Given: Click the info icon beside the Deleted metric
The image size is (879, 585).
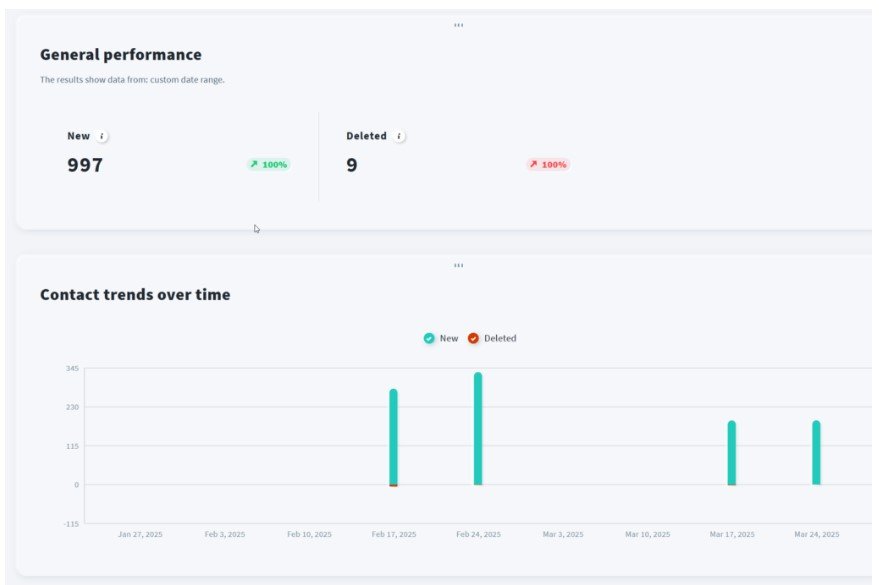Looking at the screenshot, I should point(400,135).
